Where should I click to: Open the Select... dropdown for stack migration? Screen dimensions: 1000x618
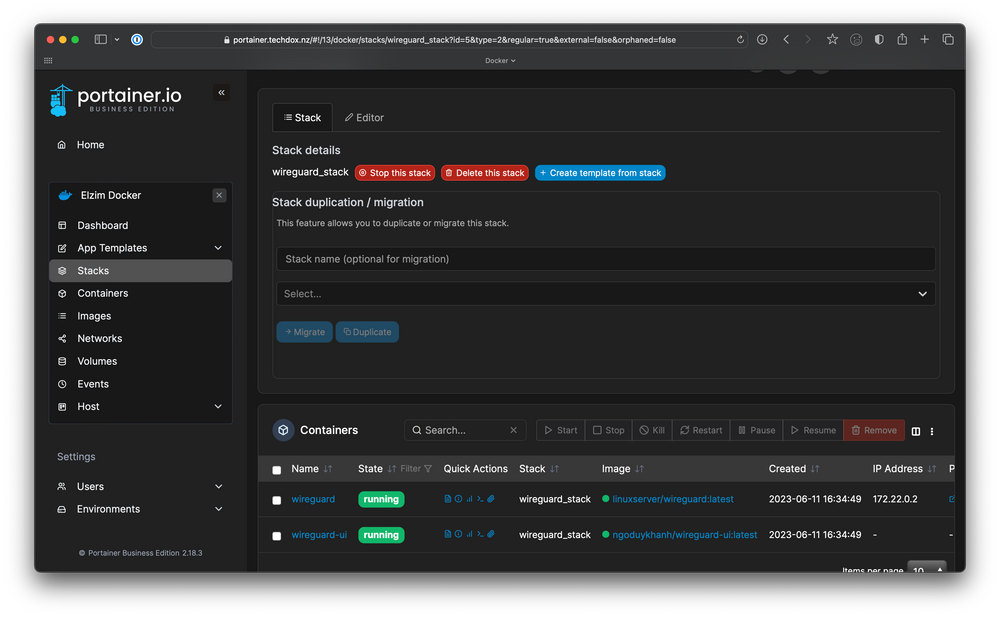coord(605,293)
